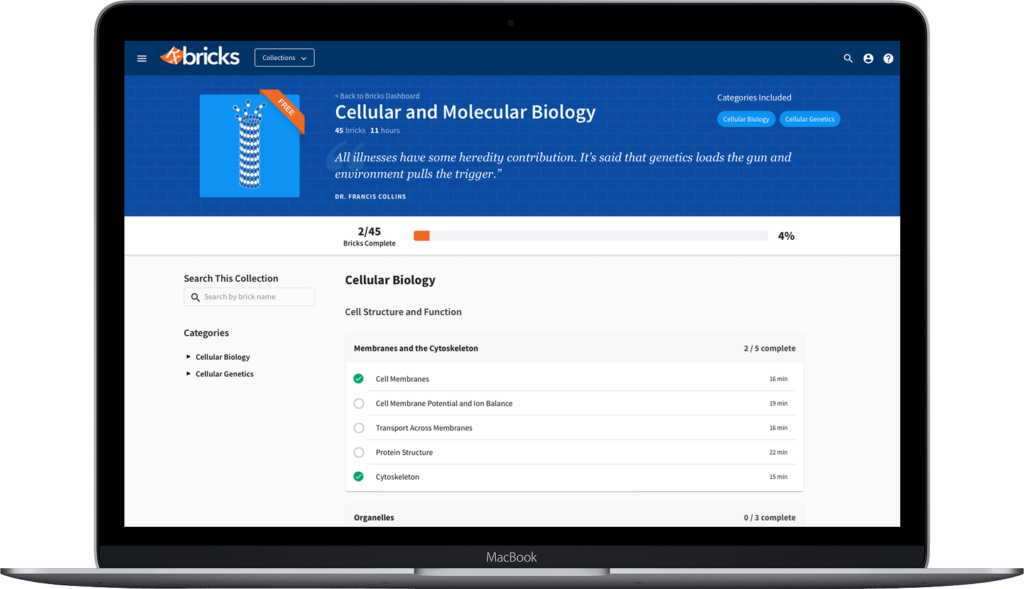Open the Protein Structure brick
This screenshot has height=589, width=1024.
404,452
